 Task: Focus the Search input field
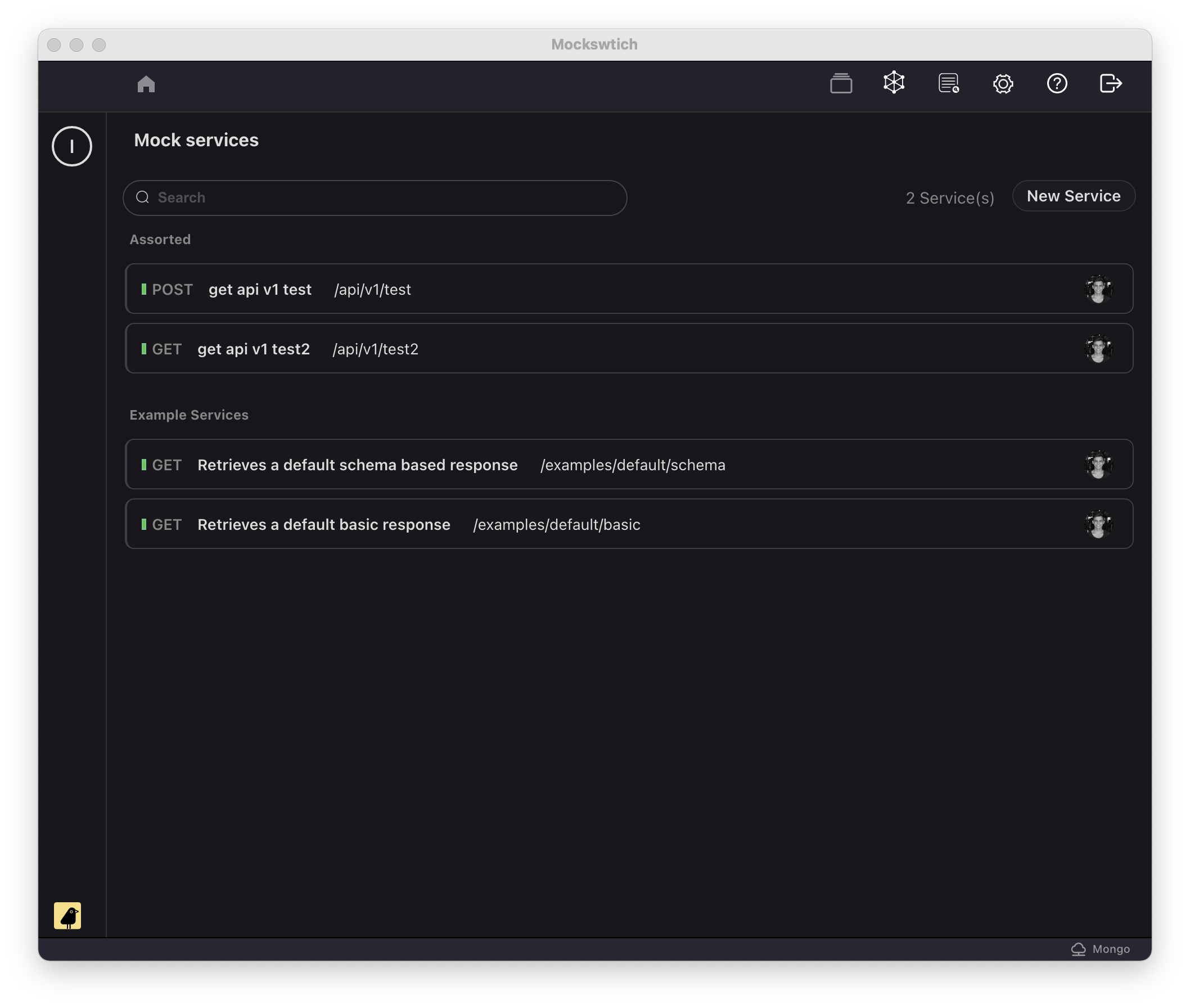(x=375, y=197)
